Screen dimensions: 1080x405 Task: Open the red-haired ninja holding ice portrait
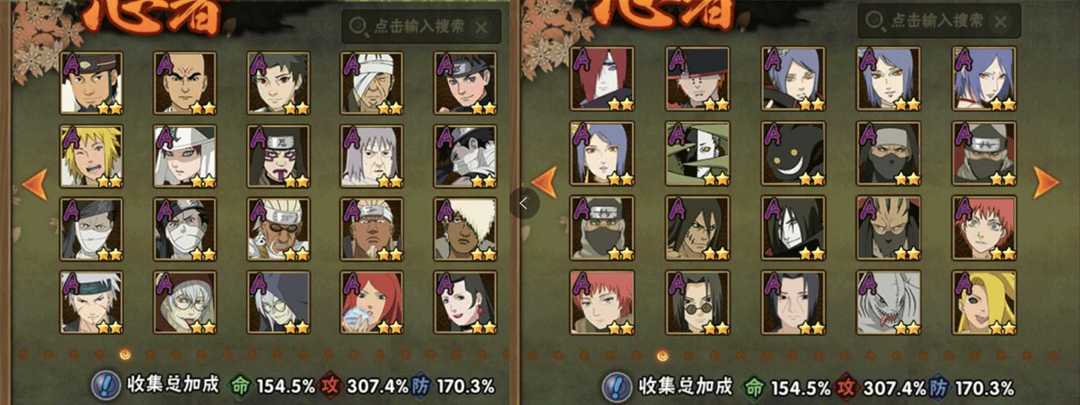tap(372, 302)
